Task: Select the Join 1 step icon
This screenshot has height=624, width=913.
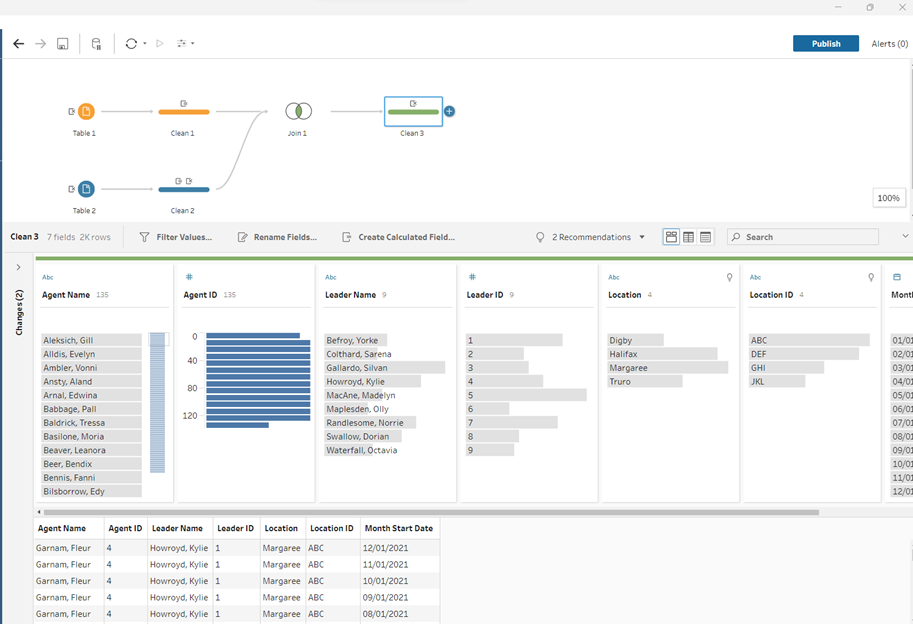Action: point(298,112)
